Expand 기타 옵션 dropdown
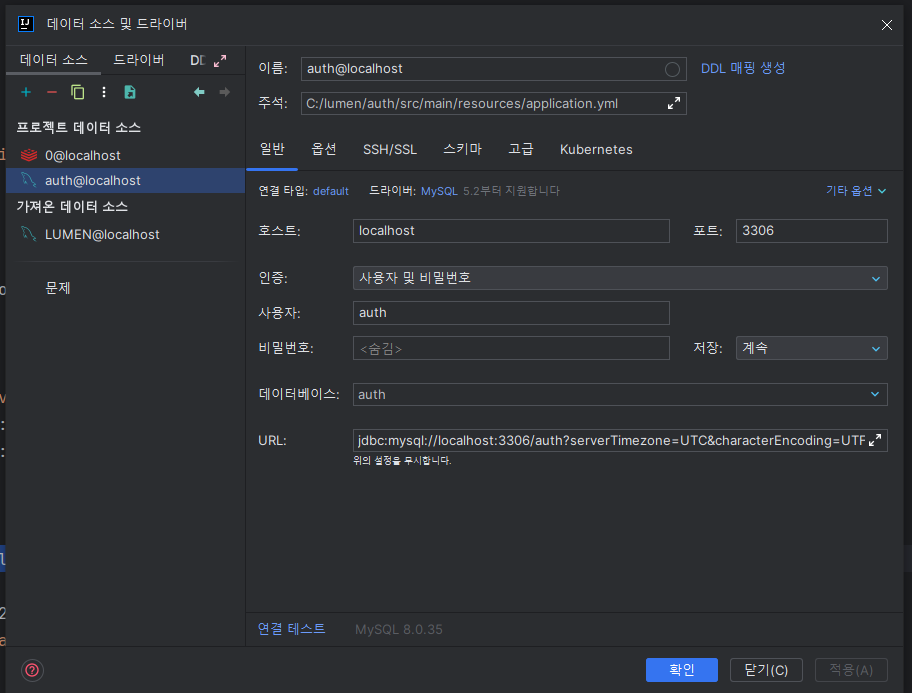Viewport: 912px width, 693px height. 856,191
